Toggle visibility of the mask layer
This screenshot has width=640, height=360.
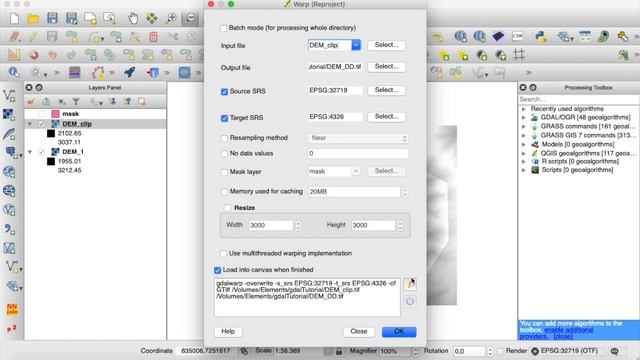click(41, 114)
